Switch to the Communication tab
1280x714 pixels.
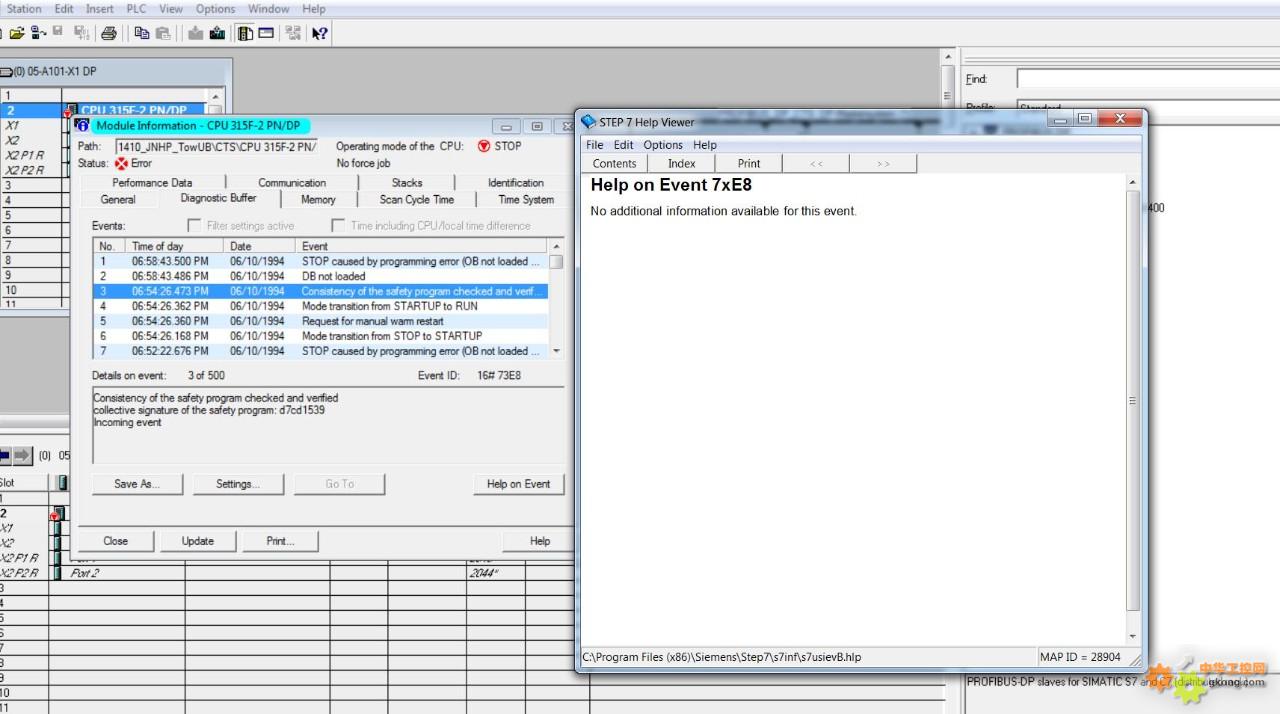(x=292, y=183)
